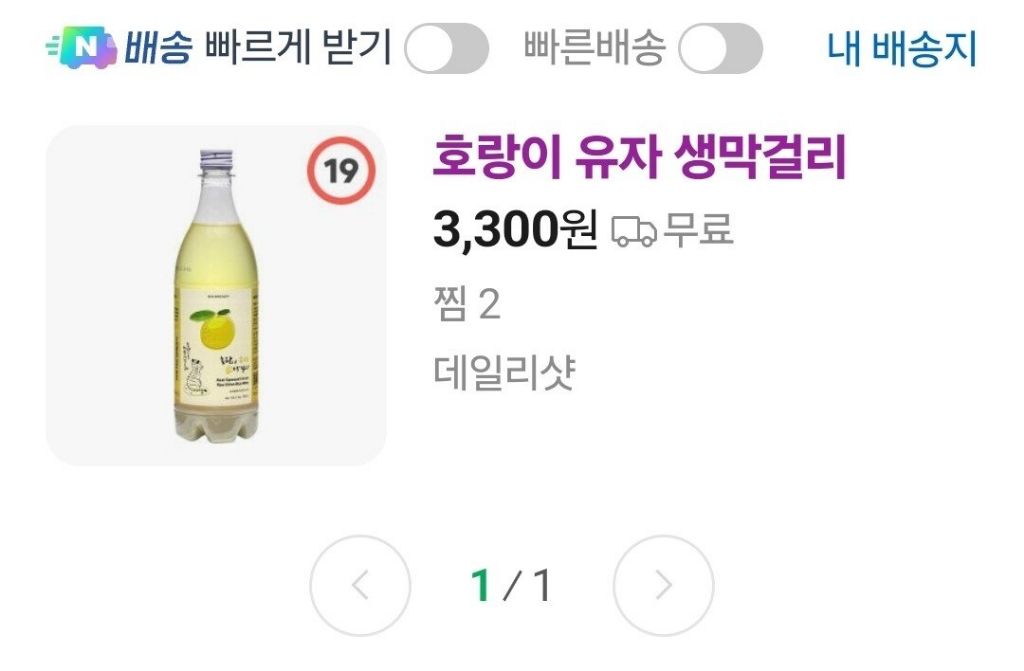The image size is (1024, 671).
Task: Open the 내 배송지 link
Action: coord(901,47)
